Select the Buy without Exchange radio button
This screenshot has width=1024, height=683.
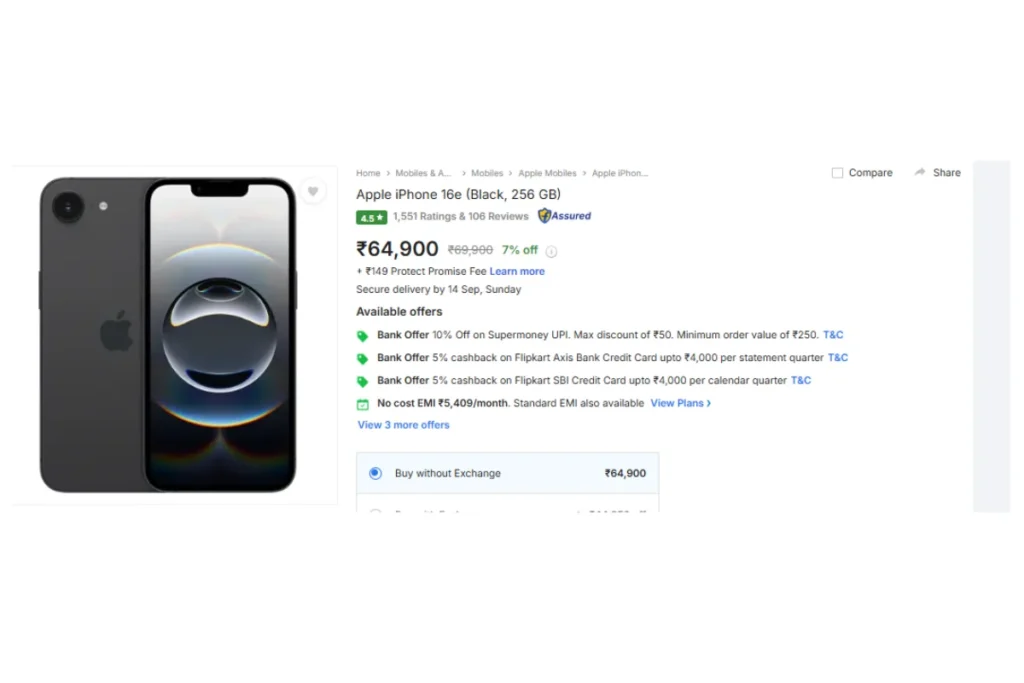pyautogui.click(x=375, y=473)
